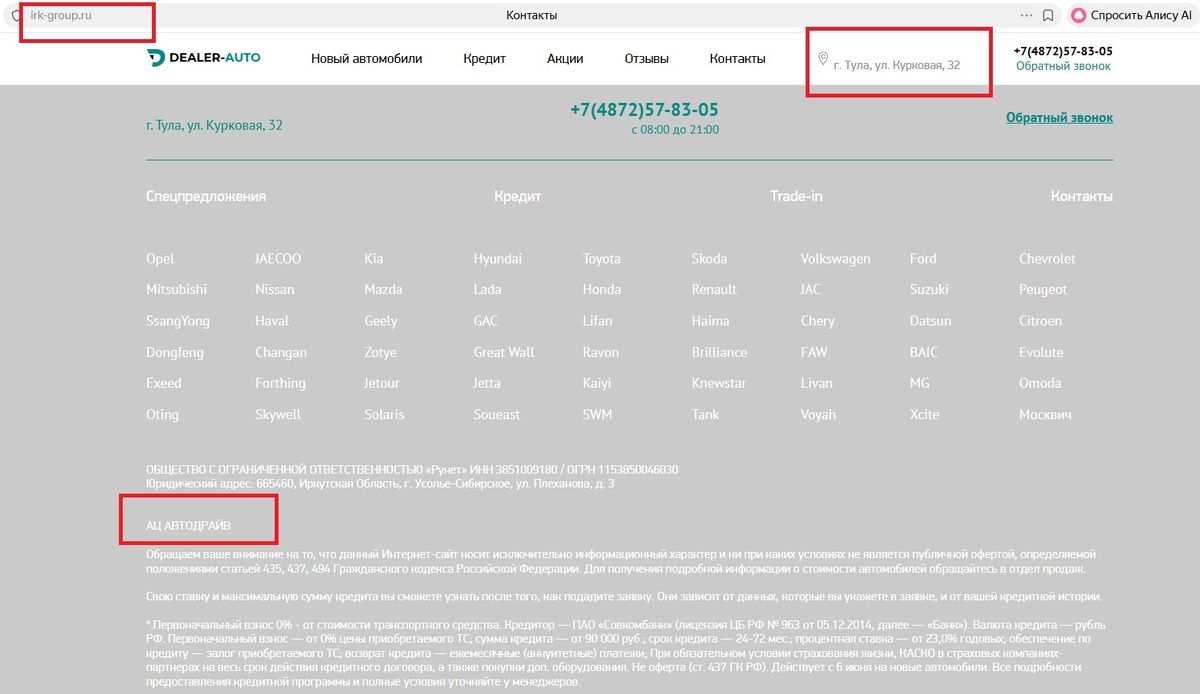
Task: Click header phone number +7(4872)57-83-05
Action: 1063,51
